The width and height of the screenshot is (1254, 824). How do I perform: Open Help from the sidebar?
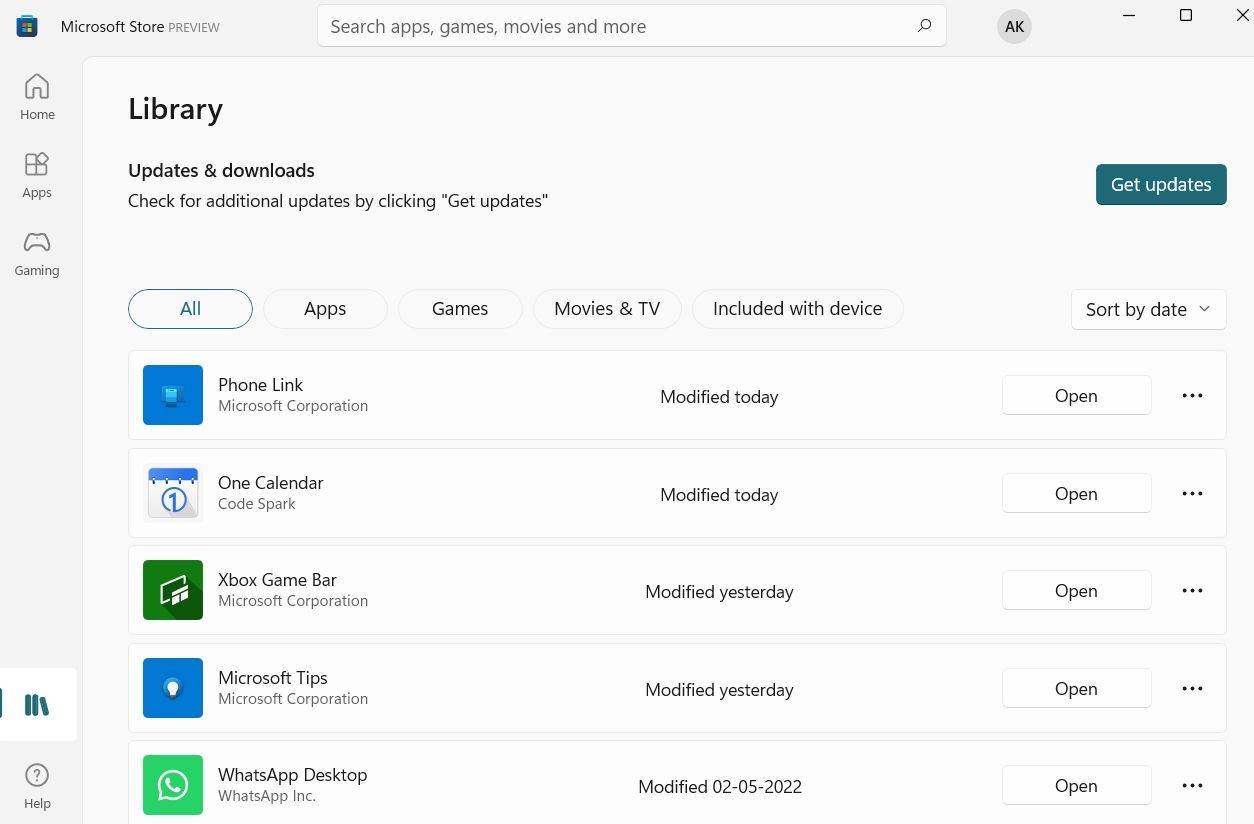(37, 786)
